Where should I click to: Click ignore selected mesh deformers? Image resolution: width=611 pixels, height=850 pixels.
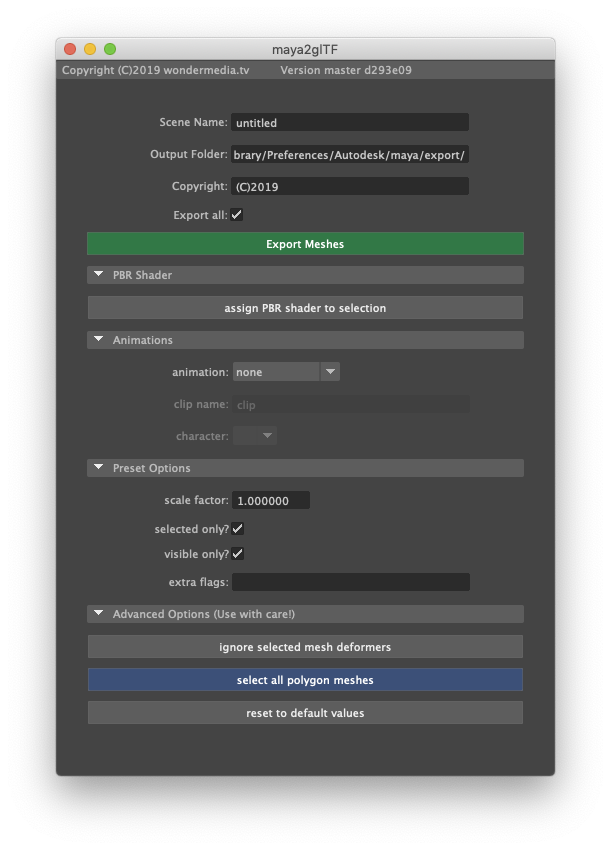point(305,646)
